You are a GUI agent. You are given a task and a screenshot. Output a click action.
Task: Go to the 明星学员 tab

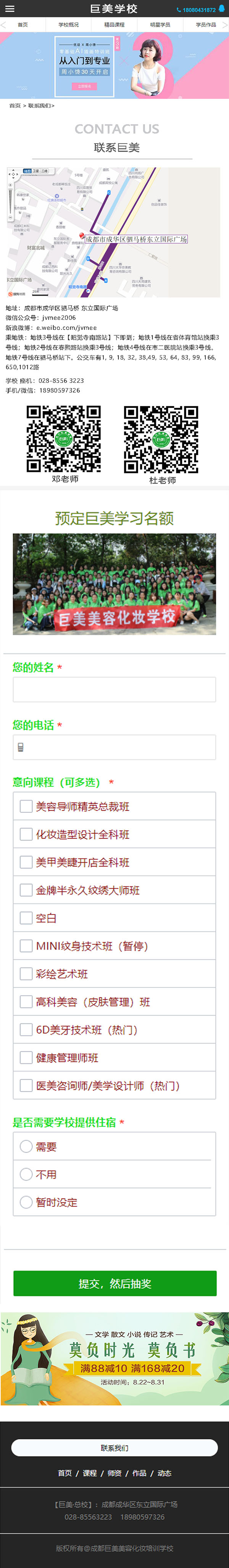160,25
